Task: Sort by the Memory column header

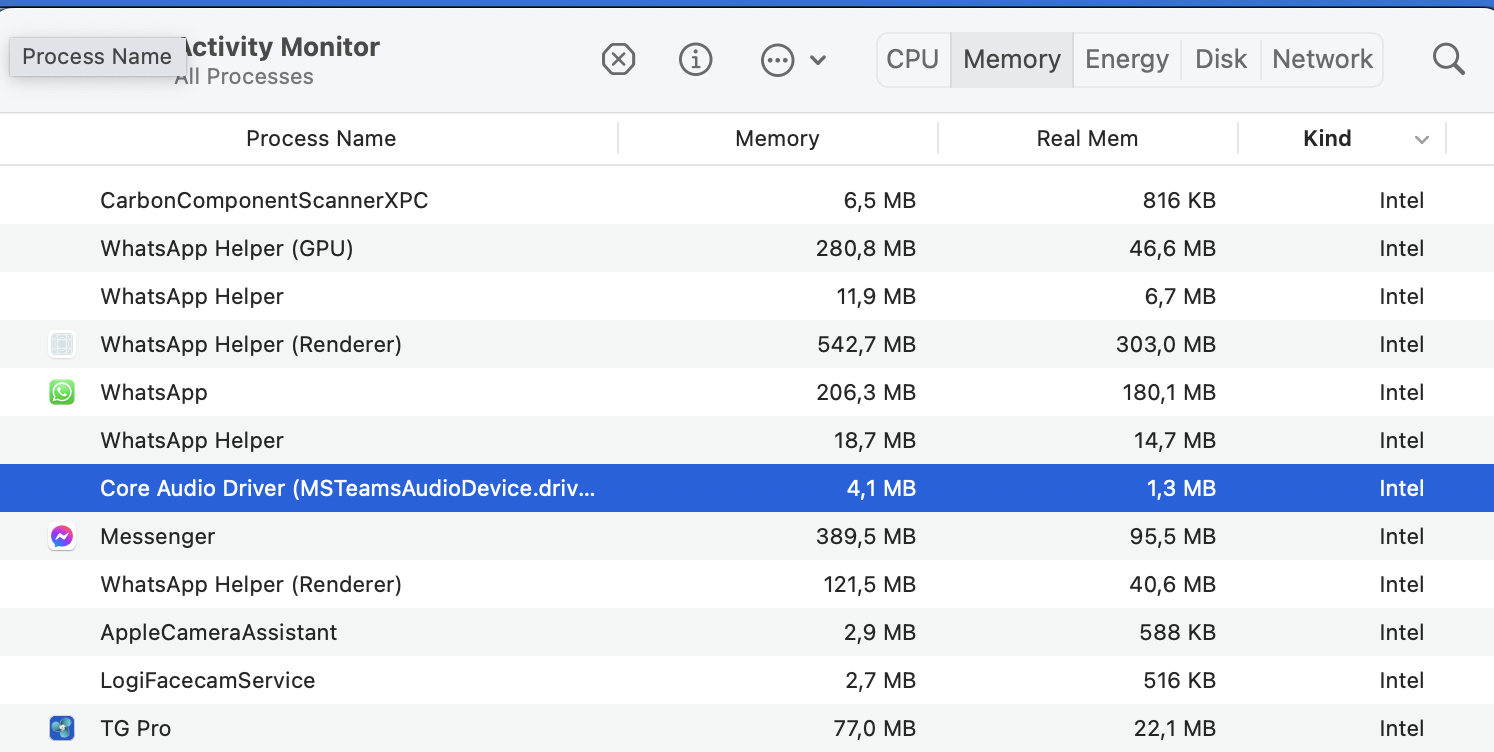Action: [x=777, y=139]
